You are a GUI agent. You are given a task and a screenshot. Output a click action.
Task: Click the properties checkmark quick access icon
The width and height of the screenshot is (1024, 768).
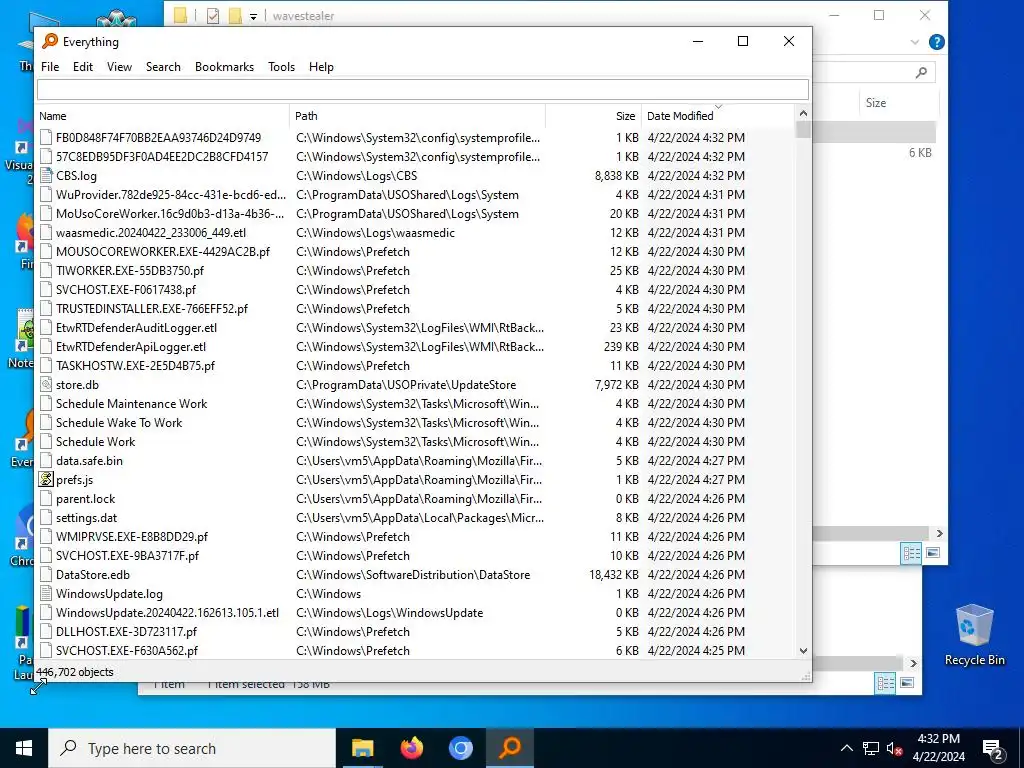tap(212, 16)
